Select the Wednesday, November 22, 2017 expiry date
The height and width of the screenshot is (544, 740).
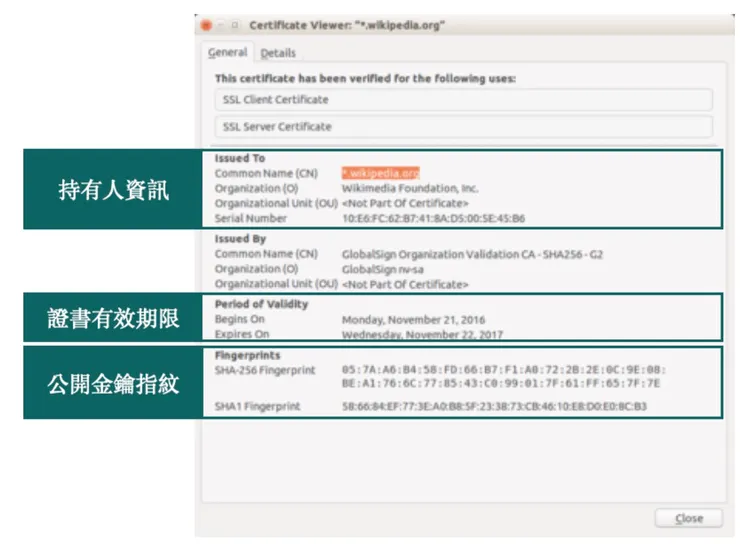click(422, 335)
